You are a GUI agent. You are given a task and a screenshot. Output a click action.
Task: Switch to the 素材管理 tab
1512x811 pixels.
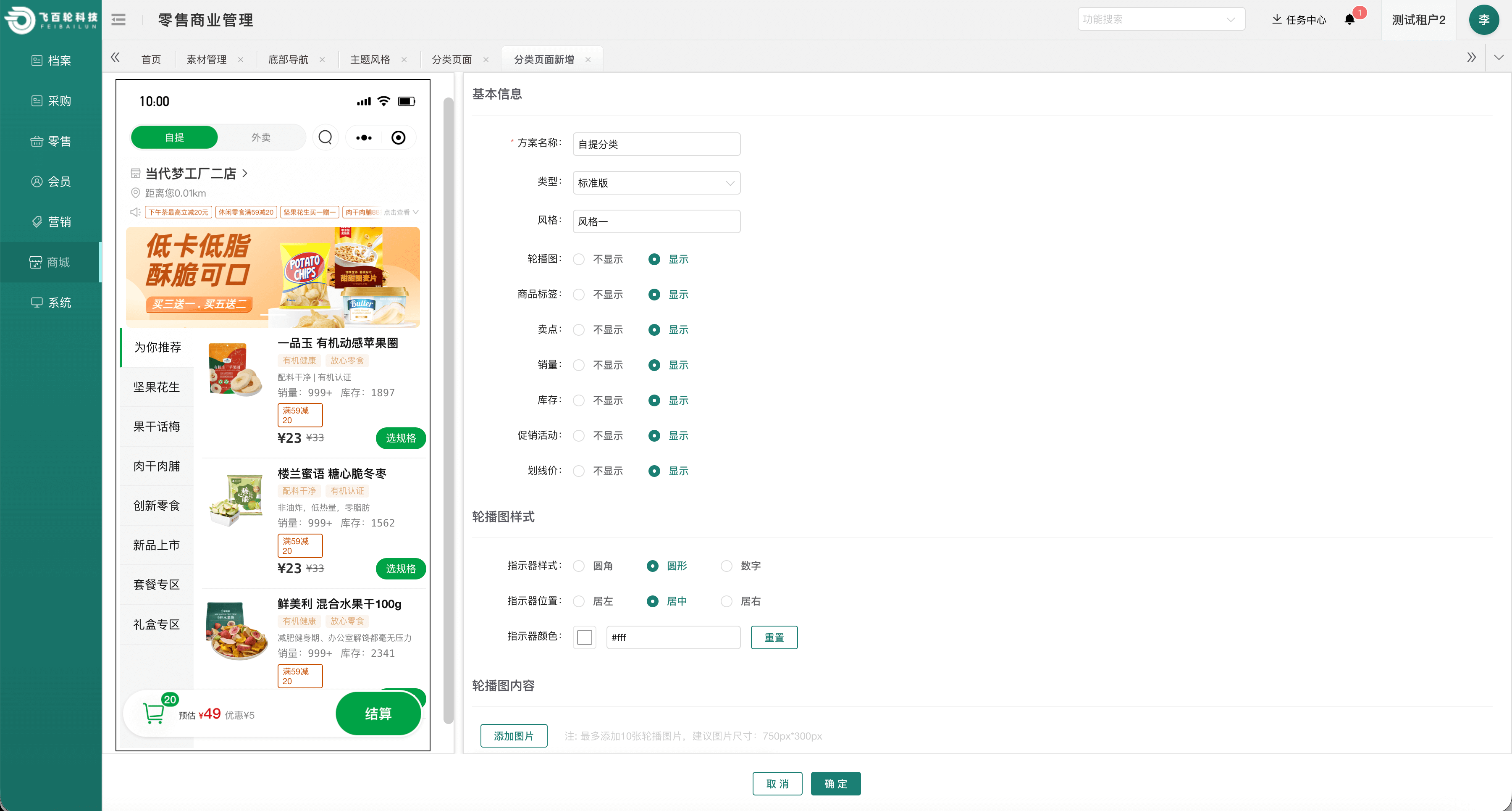pyautogui.click(x=206, y=59)
